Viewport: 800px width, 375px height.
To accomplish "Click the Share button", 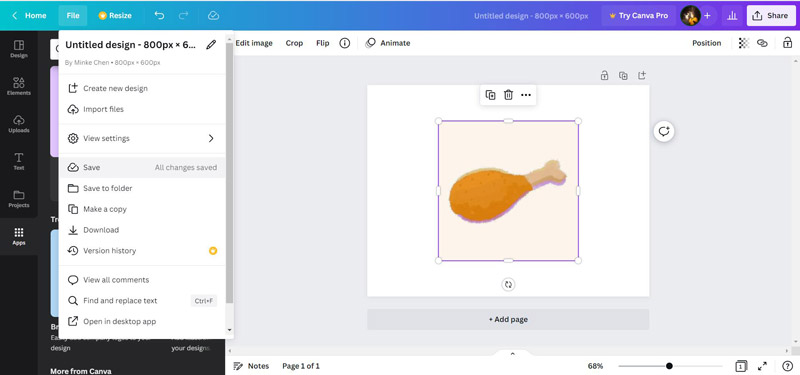I will click(x=771, y=16).
